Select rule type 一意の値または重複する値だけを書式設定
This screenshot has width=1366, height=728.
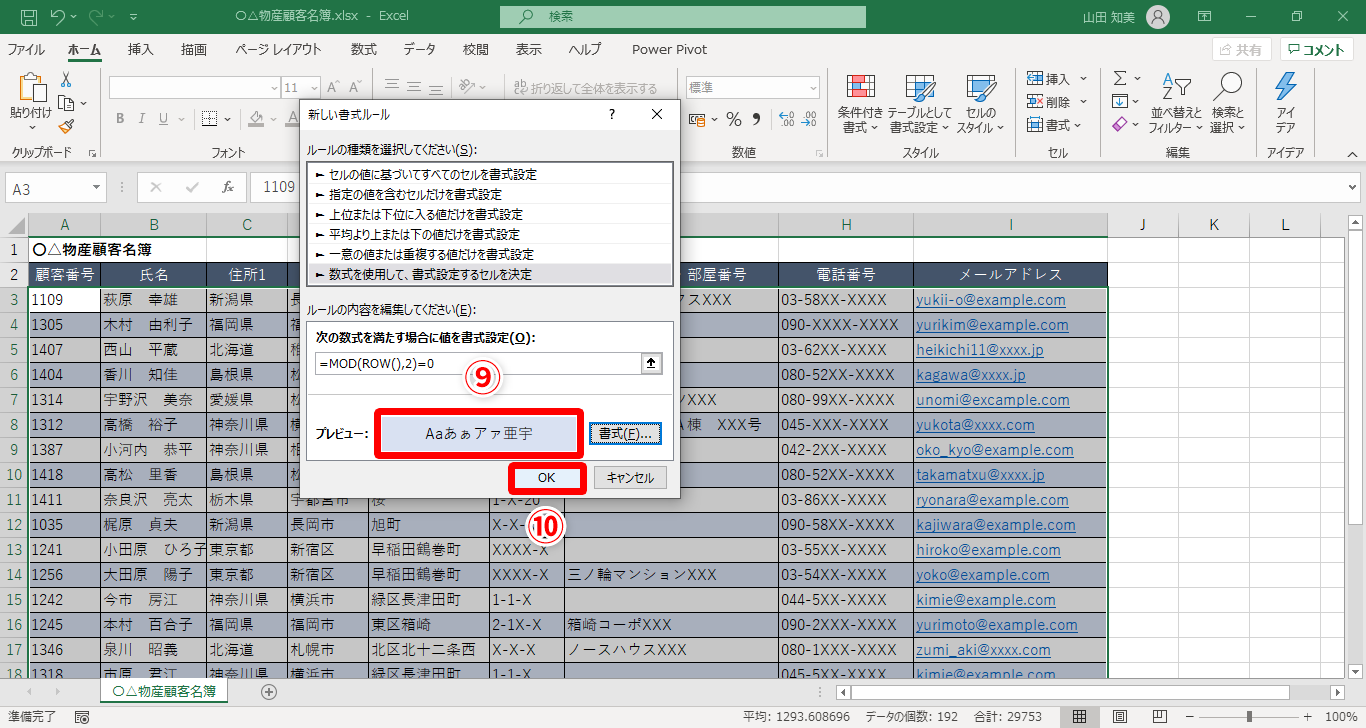click(x=490, y=254)
